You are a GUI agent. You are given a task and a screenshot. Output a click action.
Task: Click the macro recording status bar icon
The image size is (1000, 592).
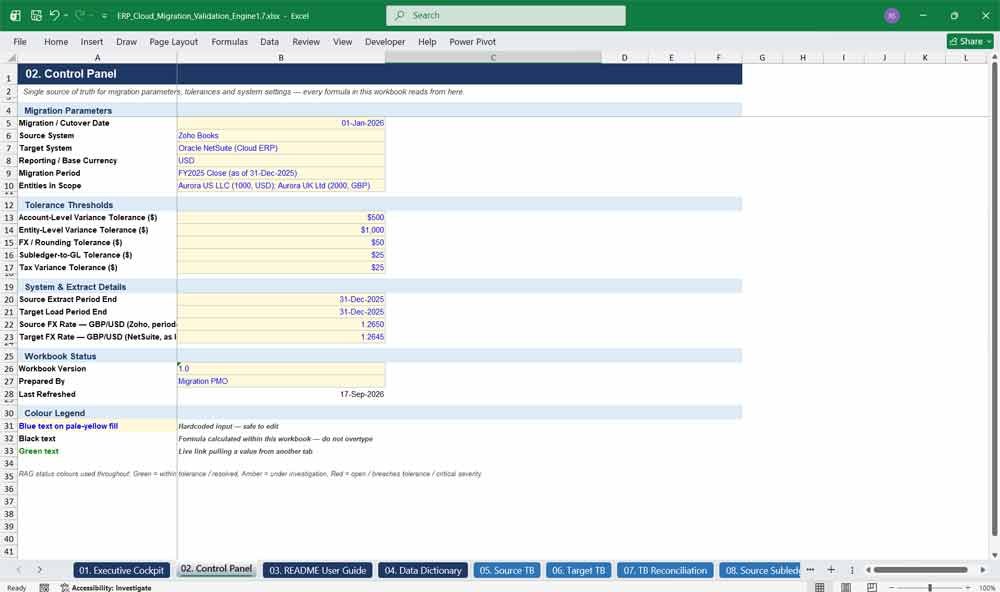44,588
